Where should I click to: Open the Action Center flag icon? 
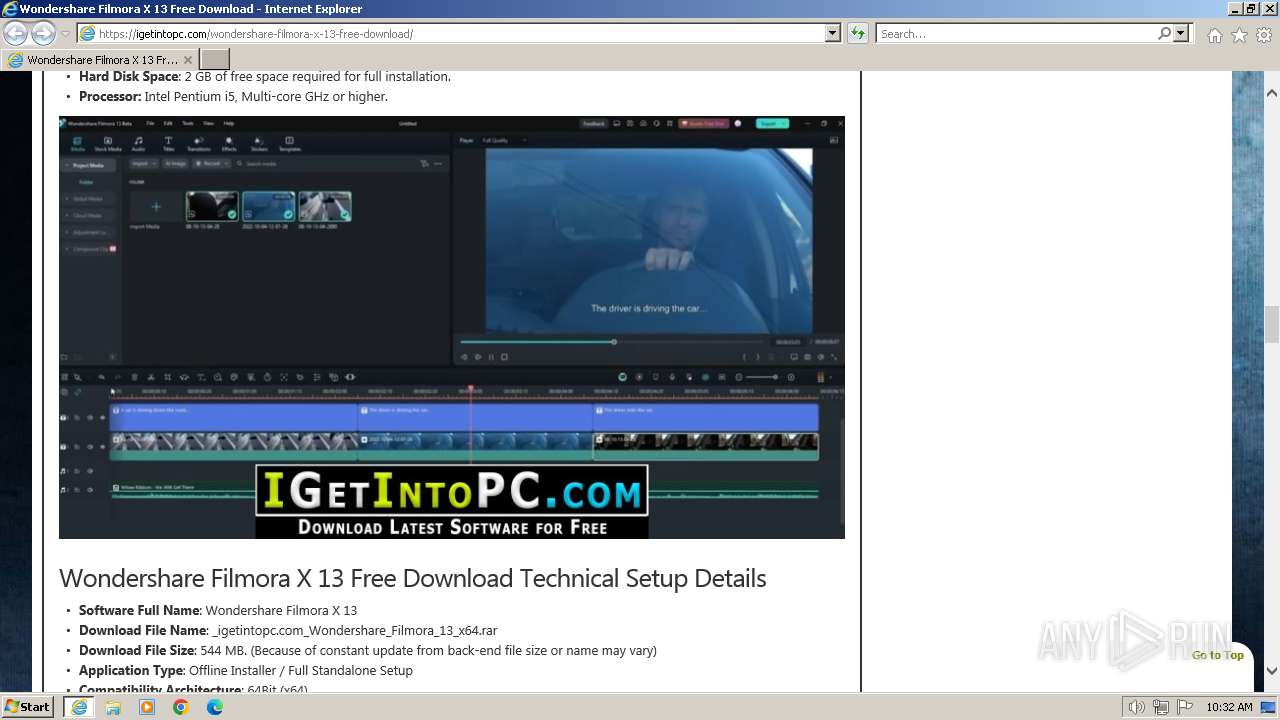[x=1184, y=707]
